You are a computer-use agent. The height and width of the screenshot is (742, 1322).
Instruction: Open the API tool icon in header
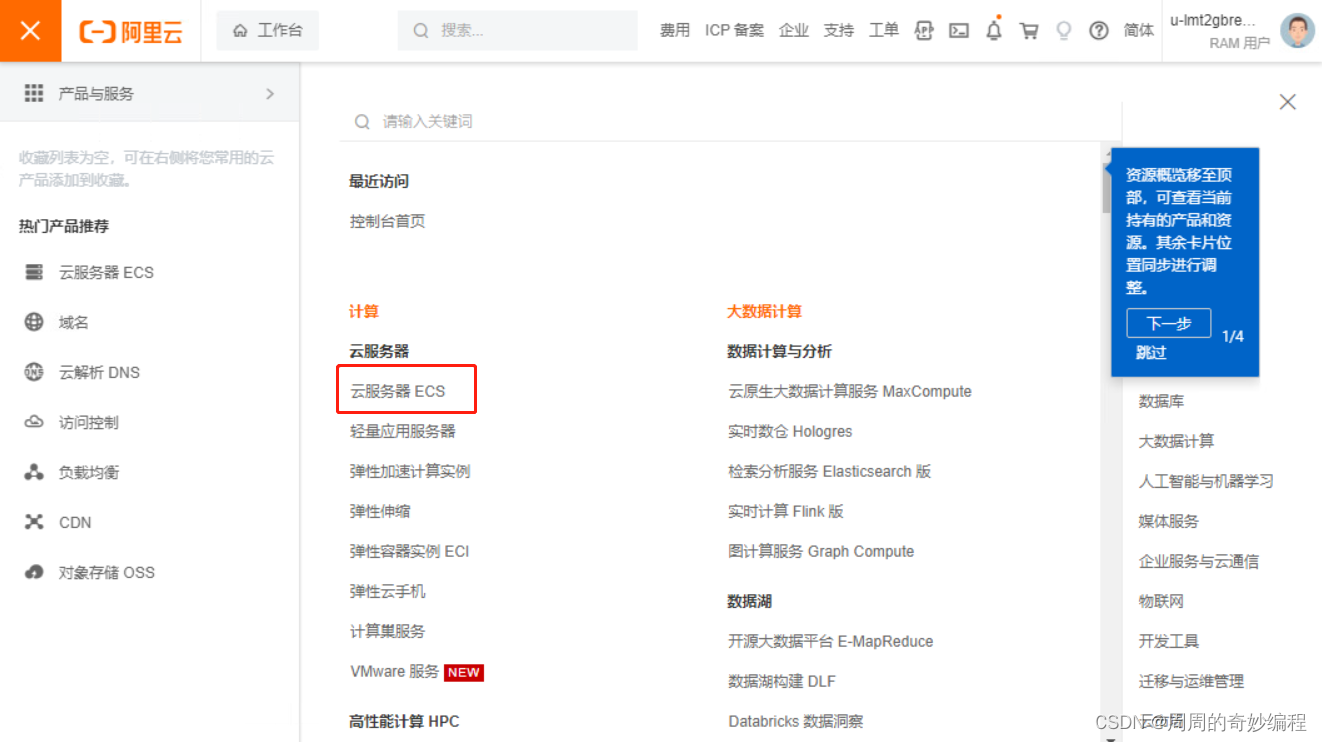[x=924, y=31]
